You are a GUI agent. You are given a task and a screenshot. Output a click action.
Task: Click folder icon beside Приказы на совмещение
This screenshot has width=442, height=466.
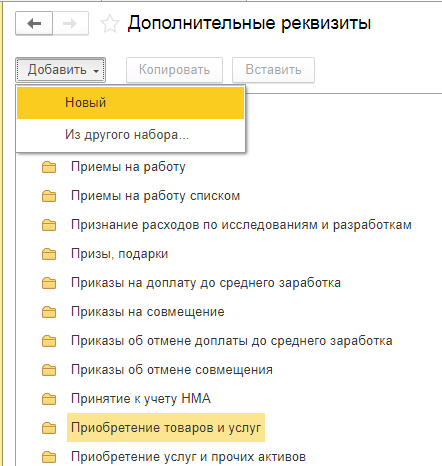pyautogui.click(x=49, y=312)
